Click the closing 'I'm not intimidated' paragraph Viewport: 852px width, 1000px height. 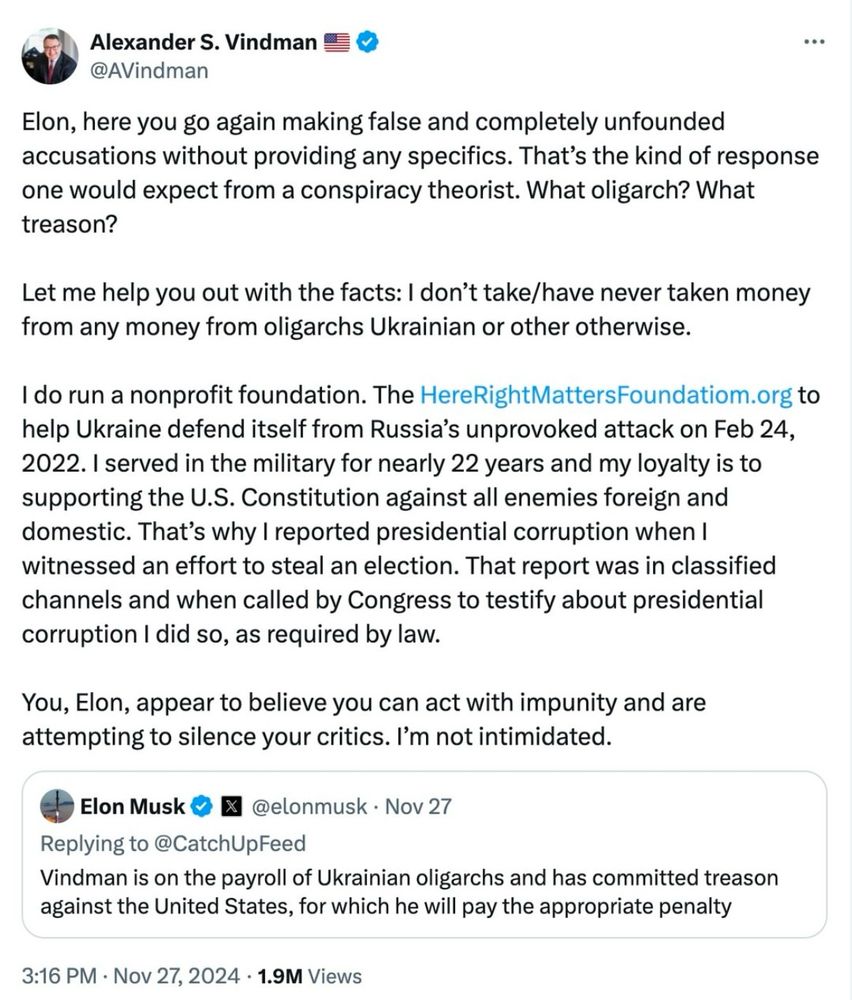point(364,719)
